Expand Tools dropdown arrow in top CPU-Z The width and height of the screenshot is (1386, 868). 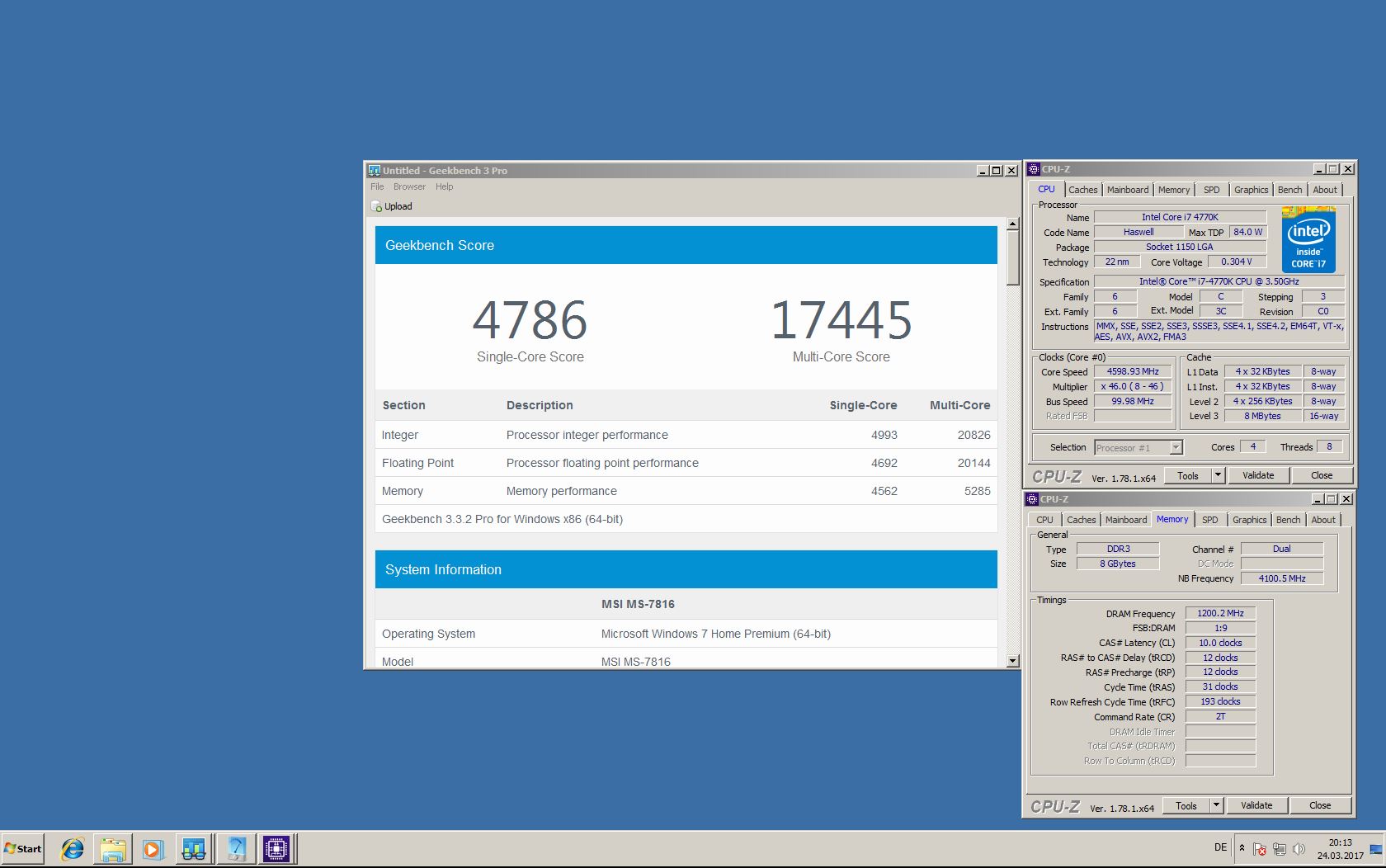point(1217,475)
